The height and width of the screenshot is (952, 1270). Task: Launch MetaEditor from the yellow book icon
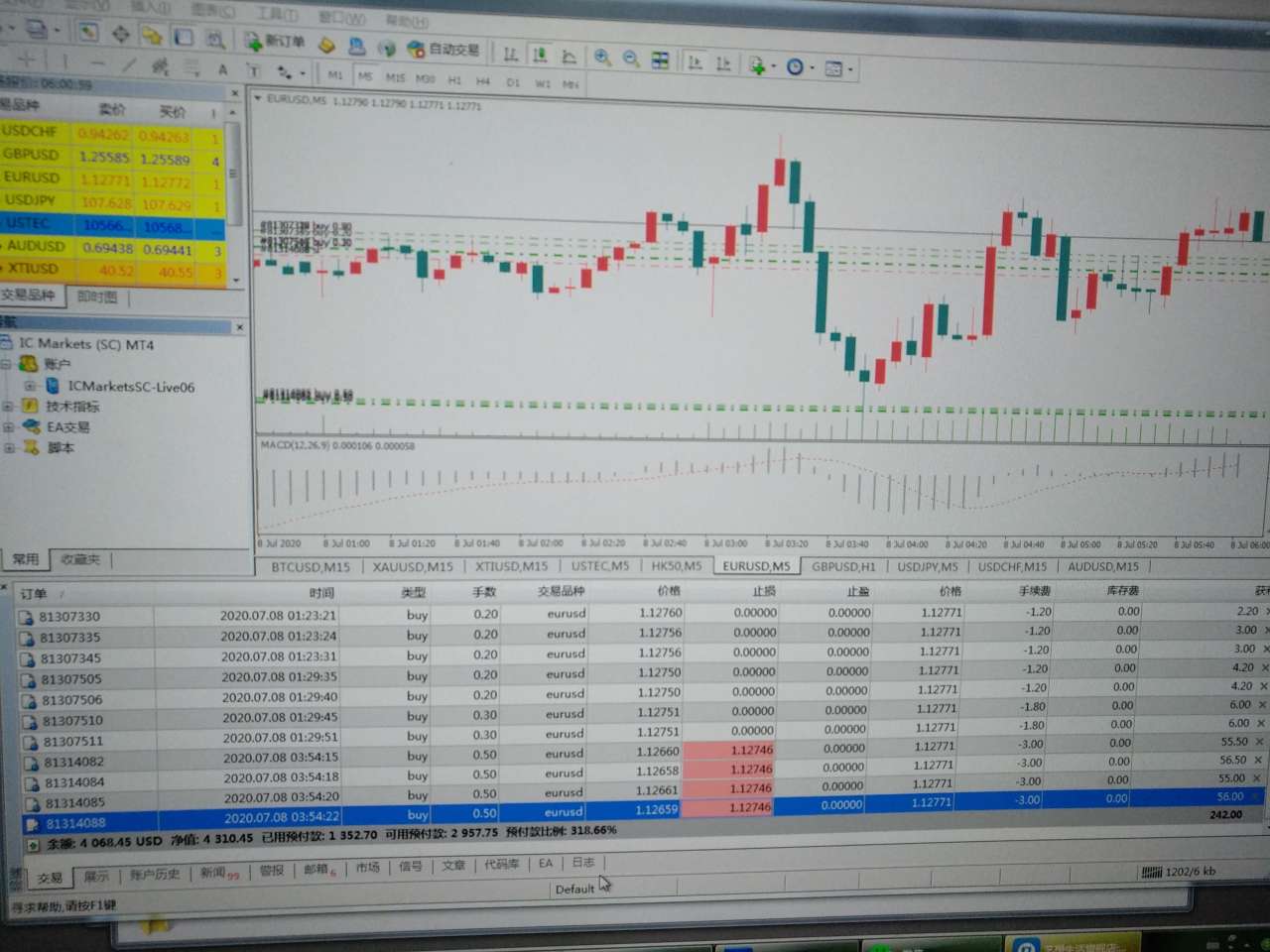point(326,44)
